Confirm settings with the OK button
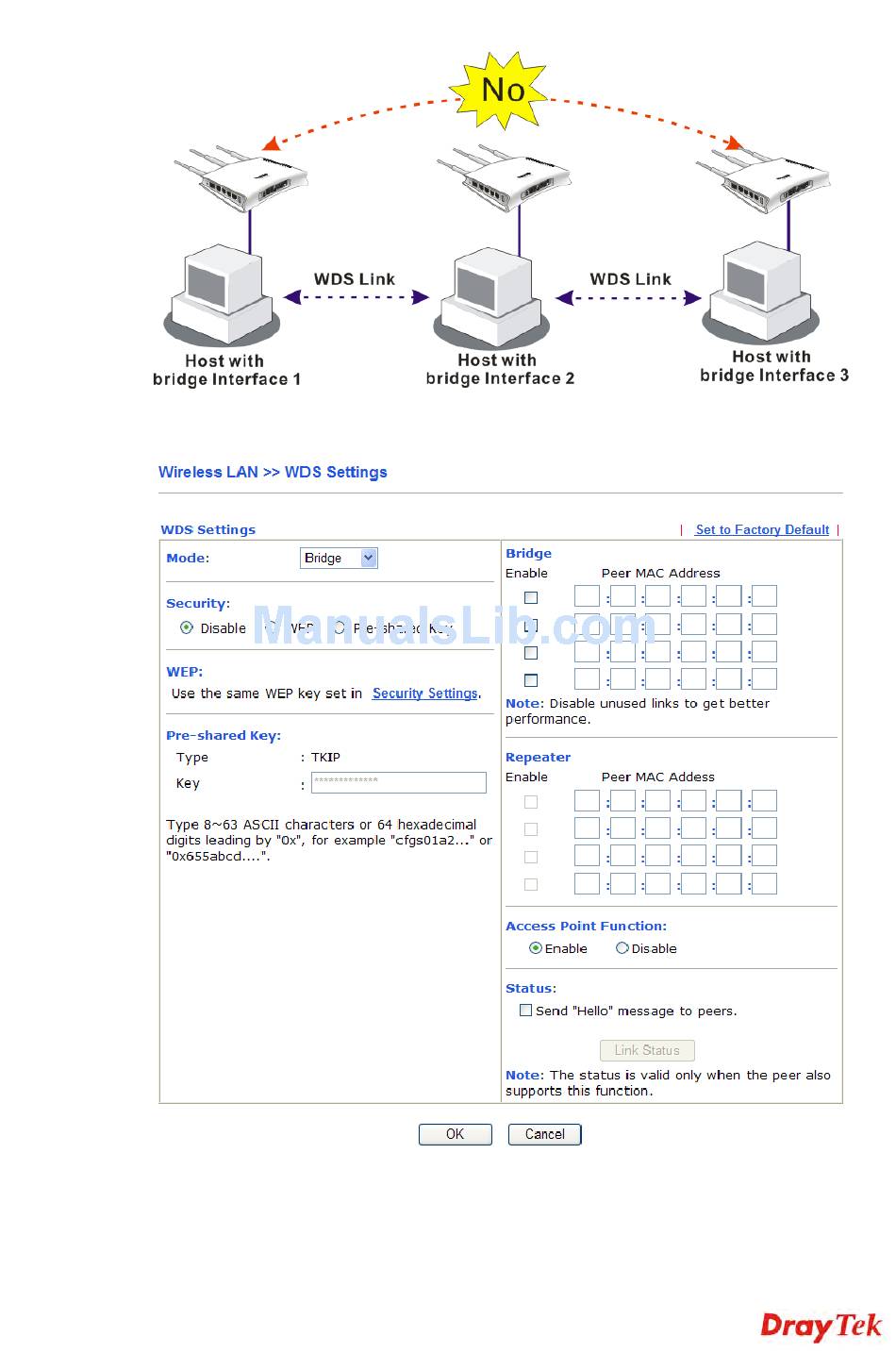Image resolution: width=896 pixels, height=1354 pixels. pos(456,1134)
